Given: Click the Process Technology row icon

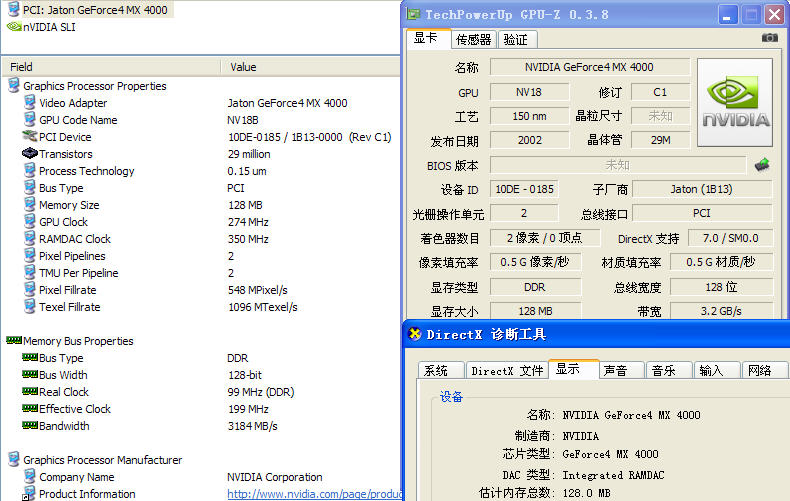Looking at the screenshot, I should point(30,170).
